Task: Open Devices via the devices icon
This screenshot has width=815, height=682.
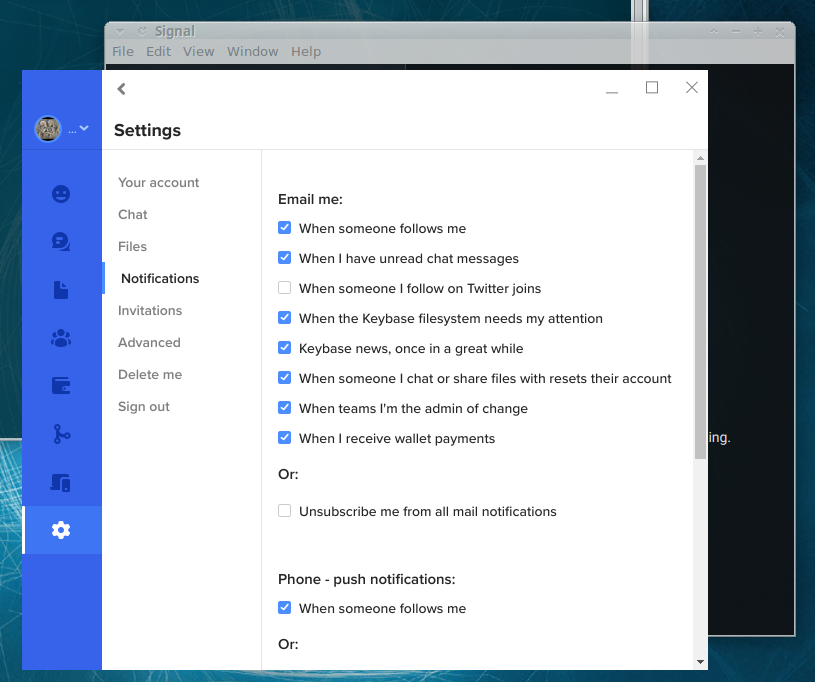Action: tap(61, 481)
